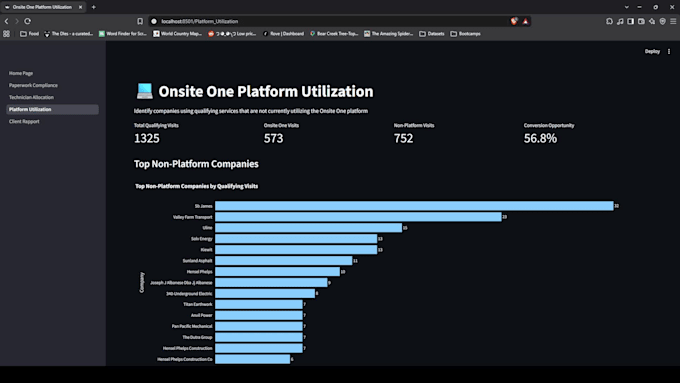The width and height of the screenshot is (680, 383).
Task: Go back with the browser back arrow
Action: (x=7, y=21)
